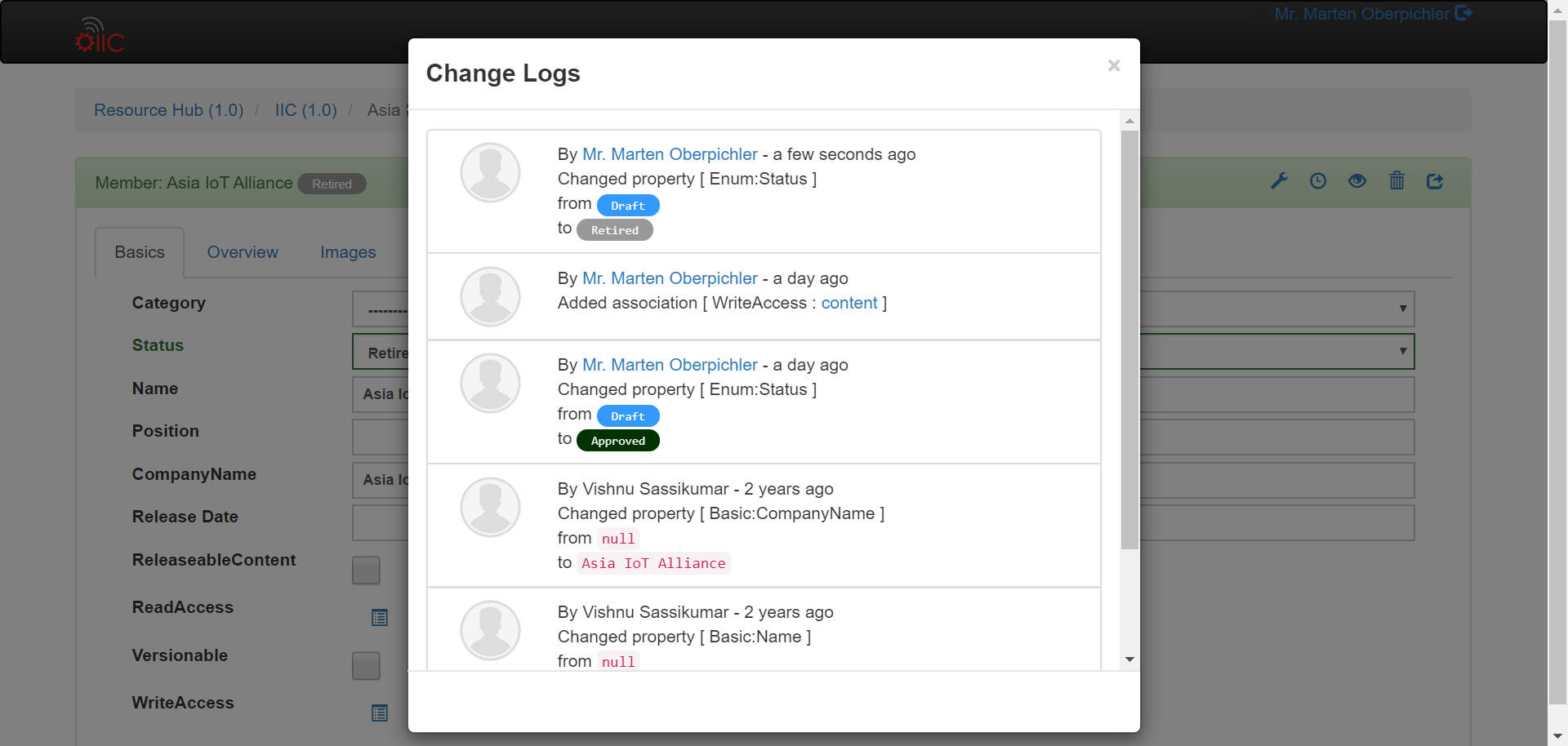Click the Retired badge in first log entry
Image resolution: width=1568 pixels, height=746 pixels.
coord(615,229)
